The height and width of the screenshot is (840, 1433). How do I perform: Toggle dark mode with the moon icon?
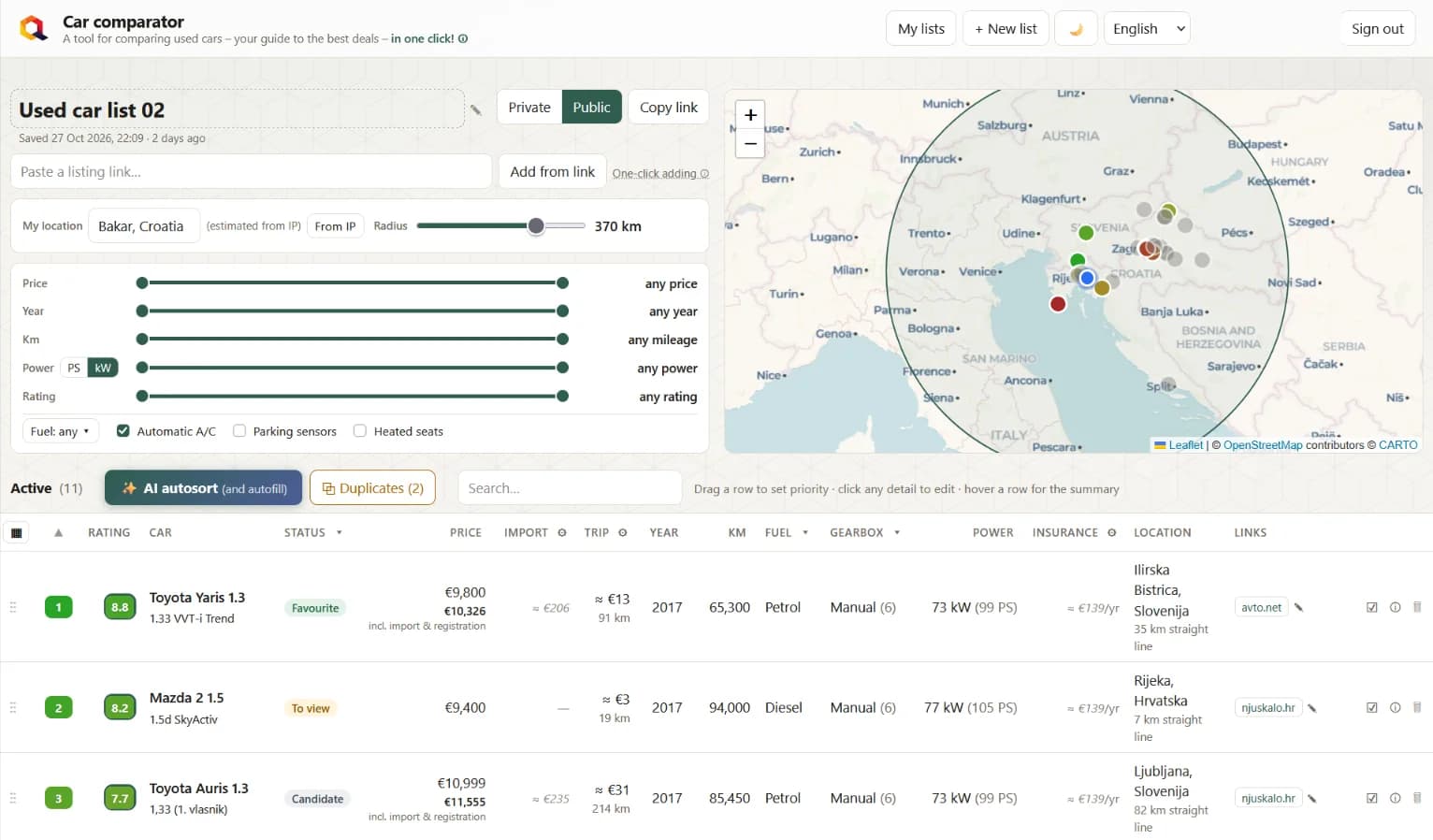pyautogui.click(x=1076, y=29)
